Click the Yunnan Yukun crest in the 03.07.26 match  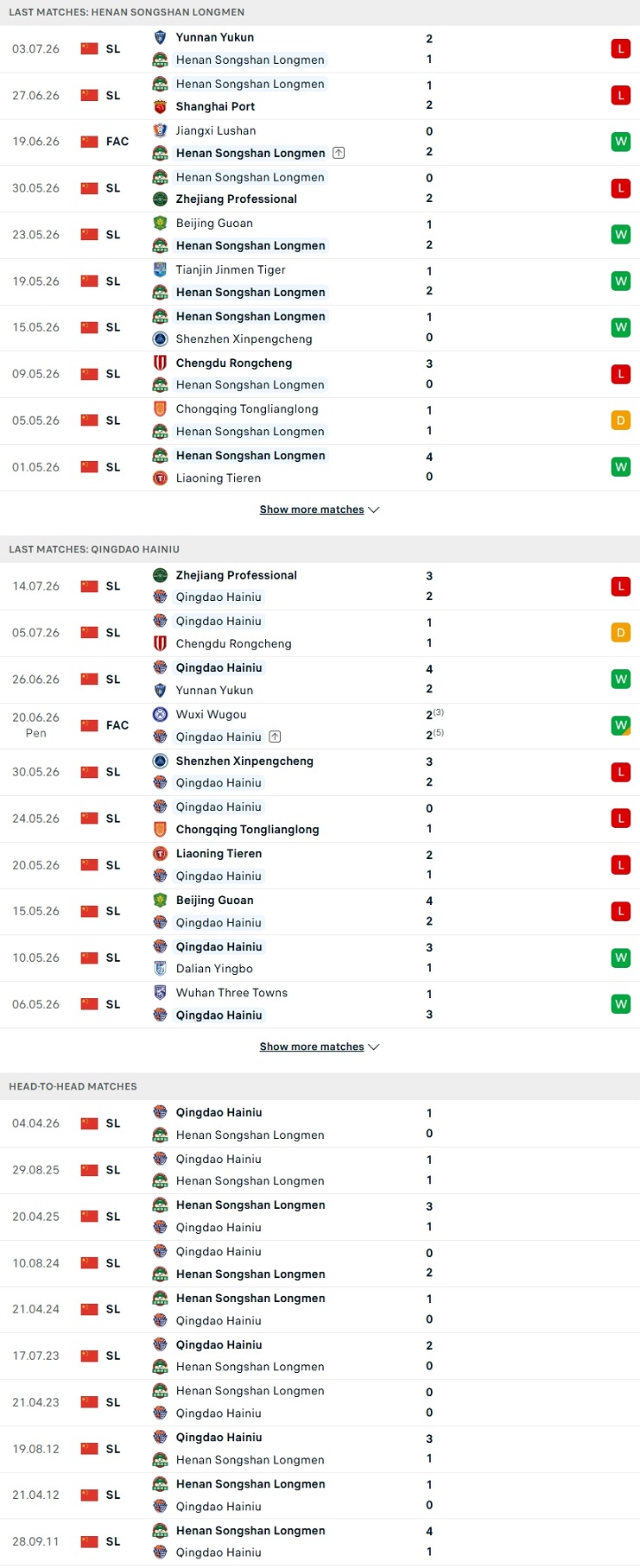pos(160,37)
